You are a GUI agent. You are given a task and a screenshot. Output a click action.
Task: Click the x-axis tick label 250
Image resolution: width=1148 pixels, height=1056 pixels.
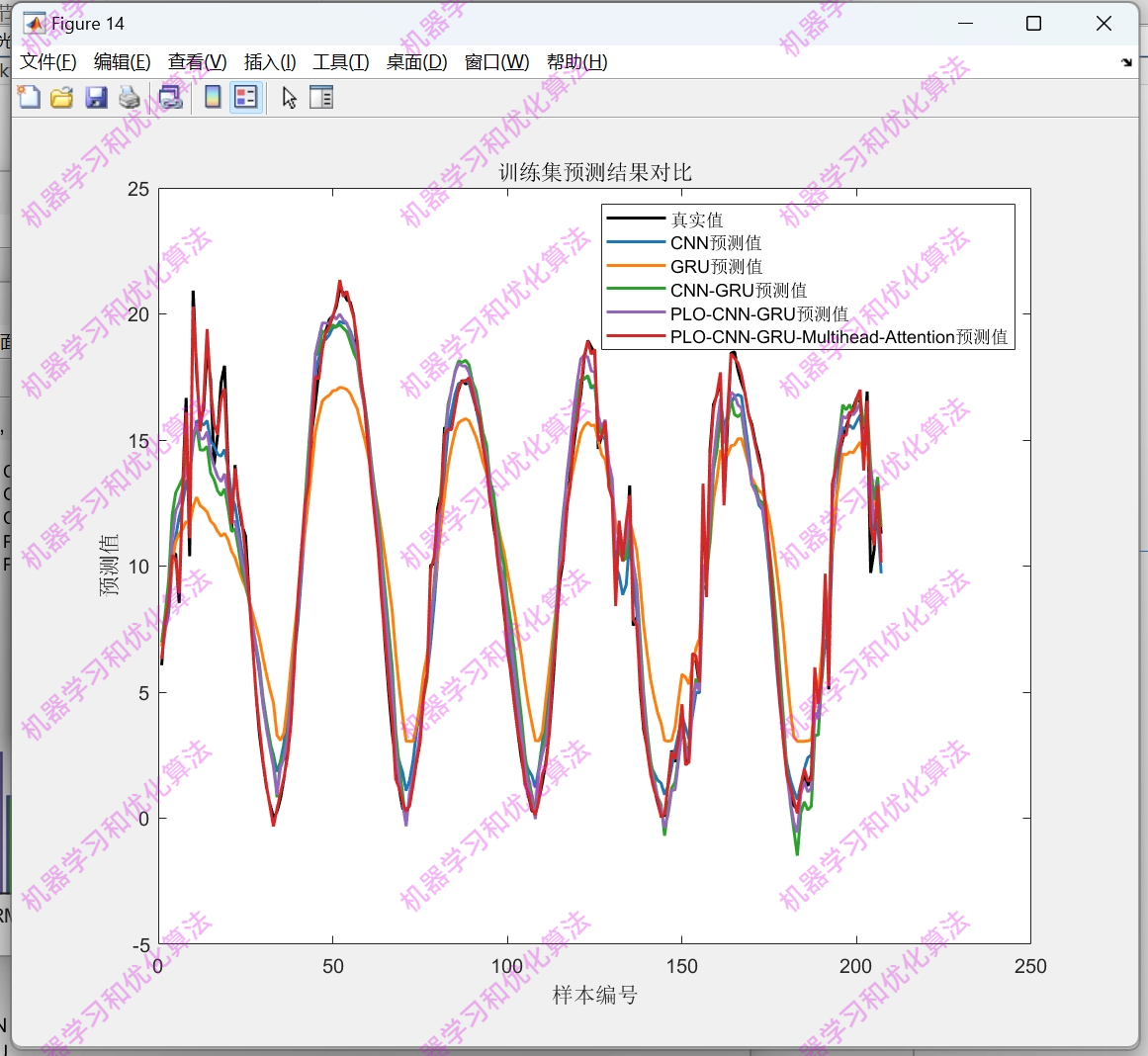coord(1030,967)
